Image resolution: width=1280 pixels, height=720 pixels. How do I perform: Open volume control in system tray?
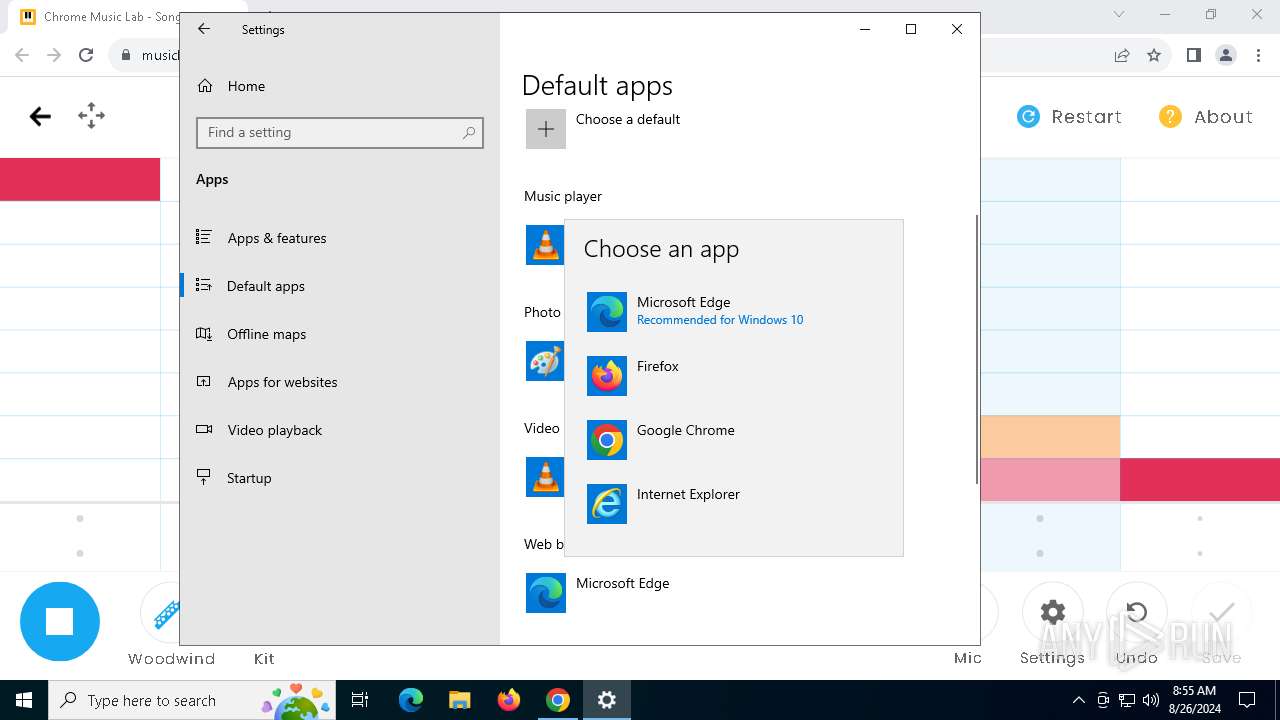click(1151, 700)
